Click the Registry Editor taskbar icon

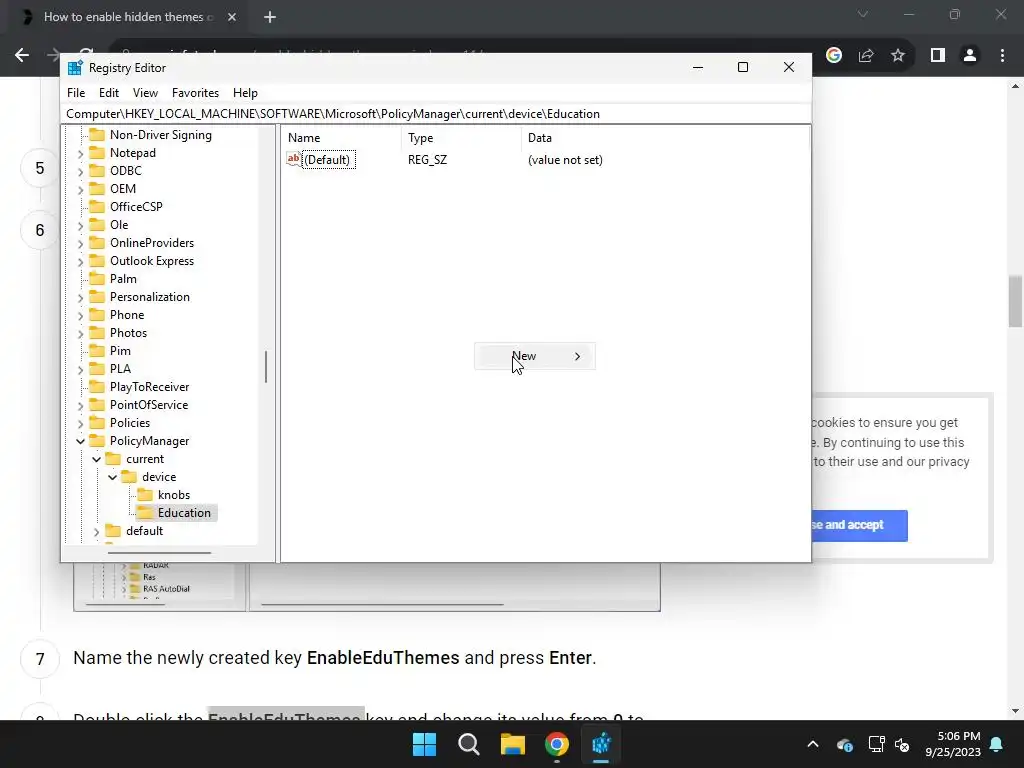point(601,744)
